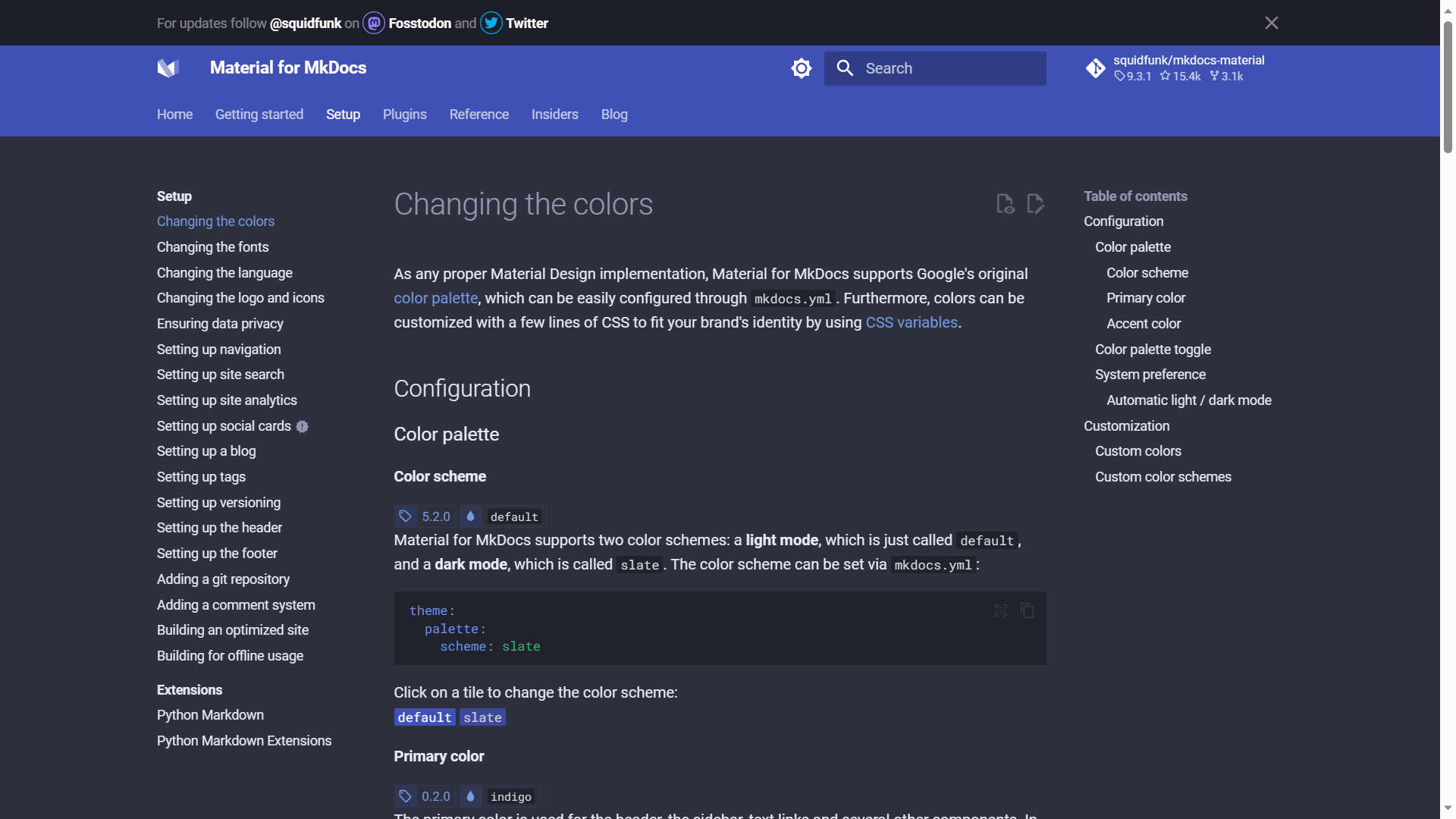
Task: Click the code selection icon in code block
Action: click(x=1001, y=610)
